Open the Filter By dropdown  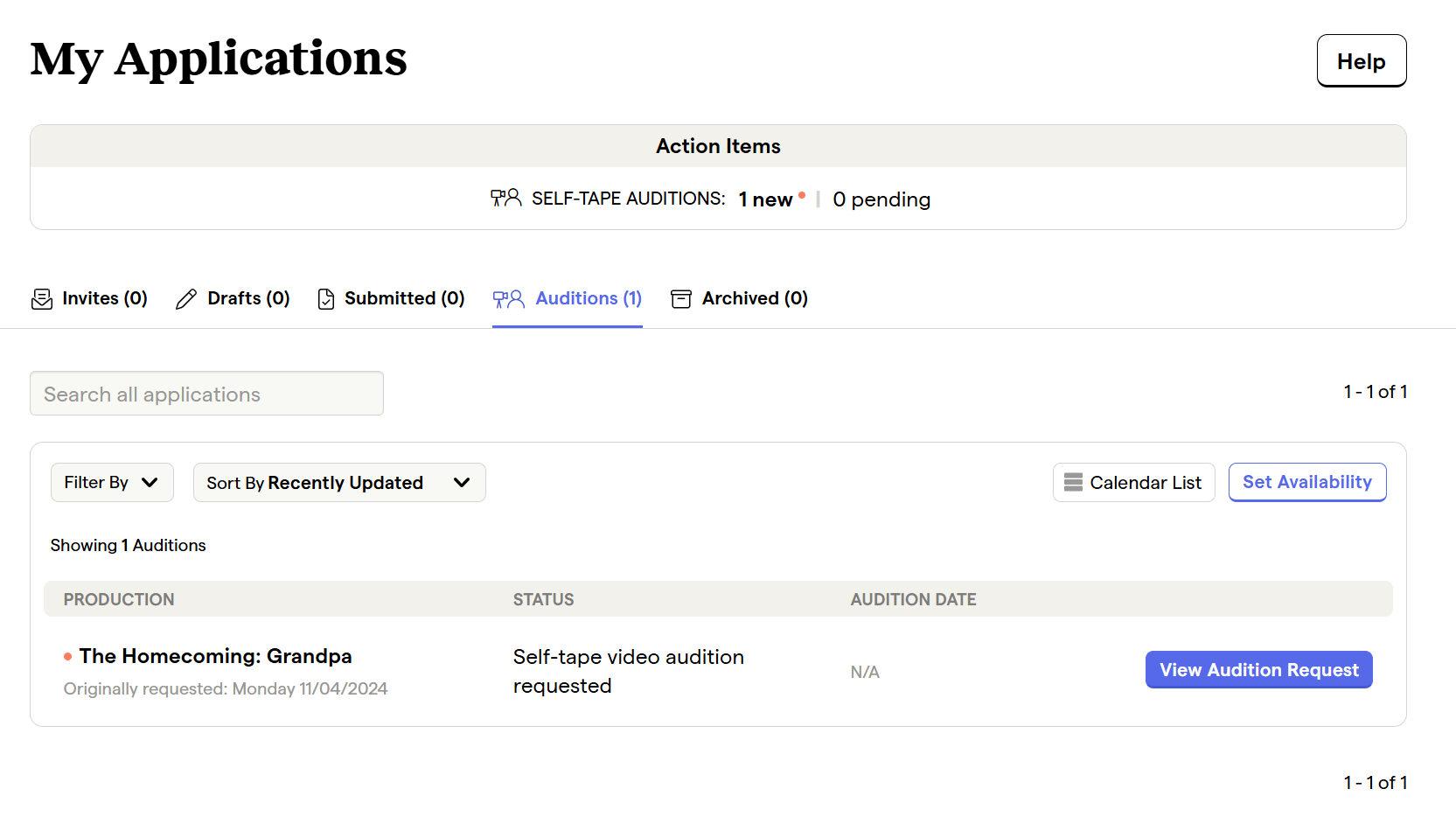tap(112, 482)
